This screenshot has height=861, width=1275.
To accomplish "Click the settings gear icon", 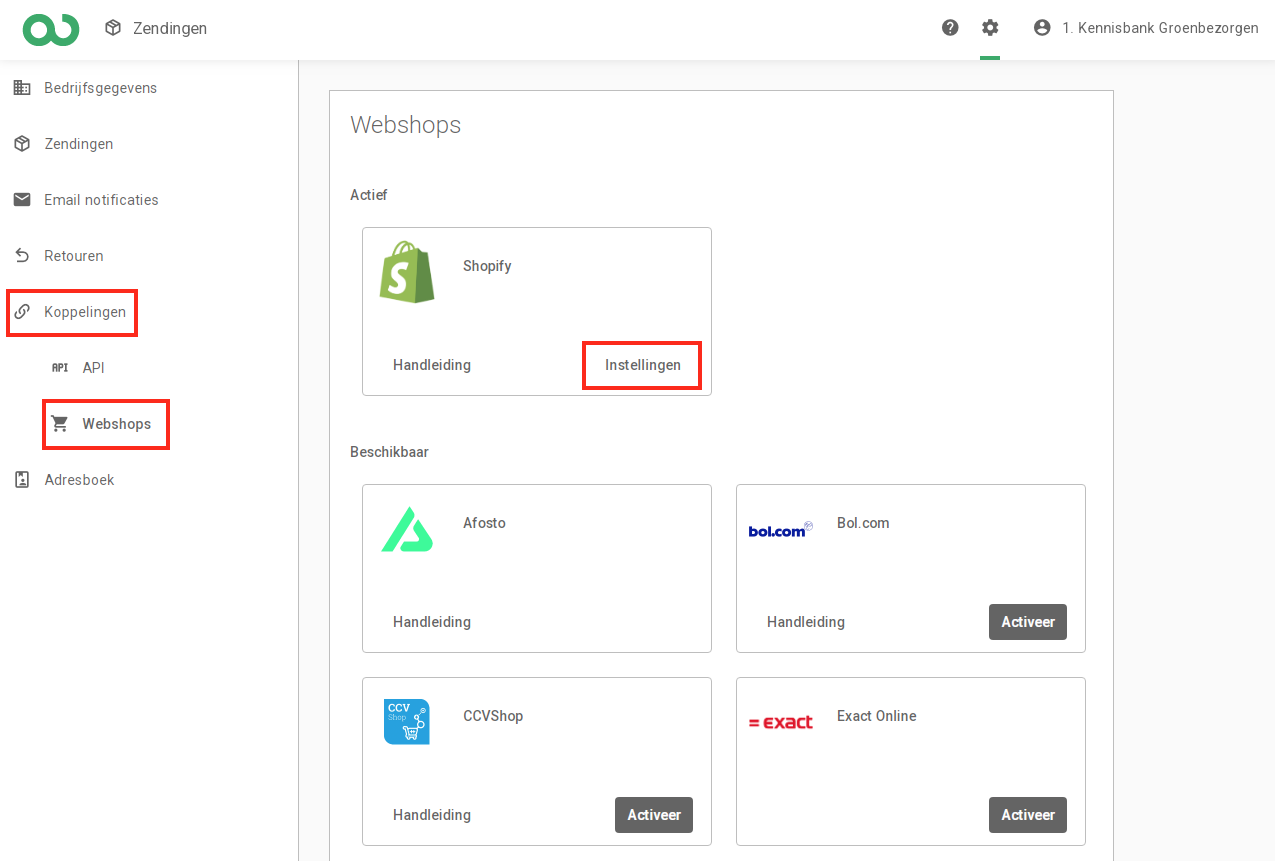I will [990, 28].
